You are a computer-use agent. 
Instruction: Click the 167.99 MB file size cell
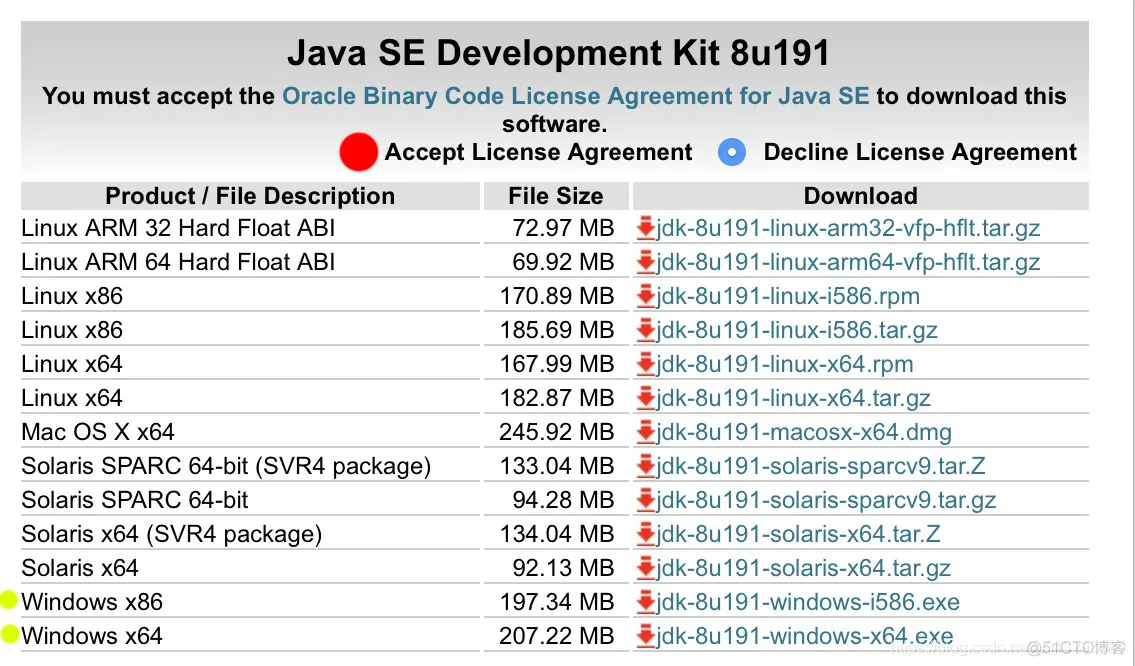tap(557, 364)
